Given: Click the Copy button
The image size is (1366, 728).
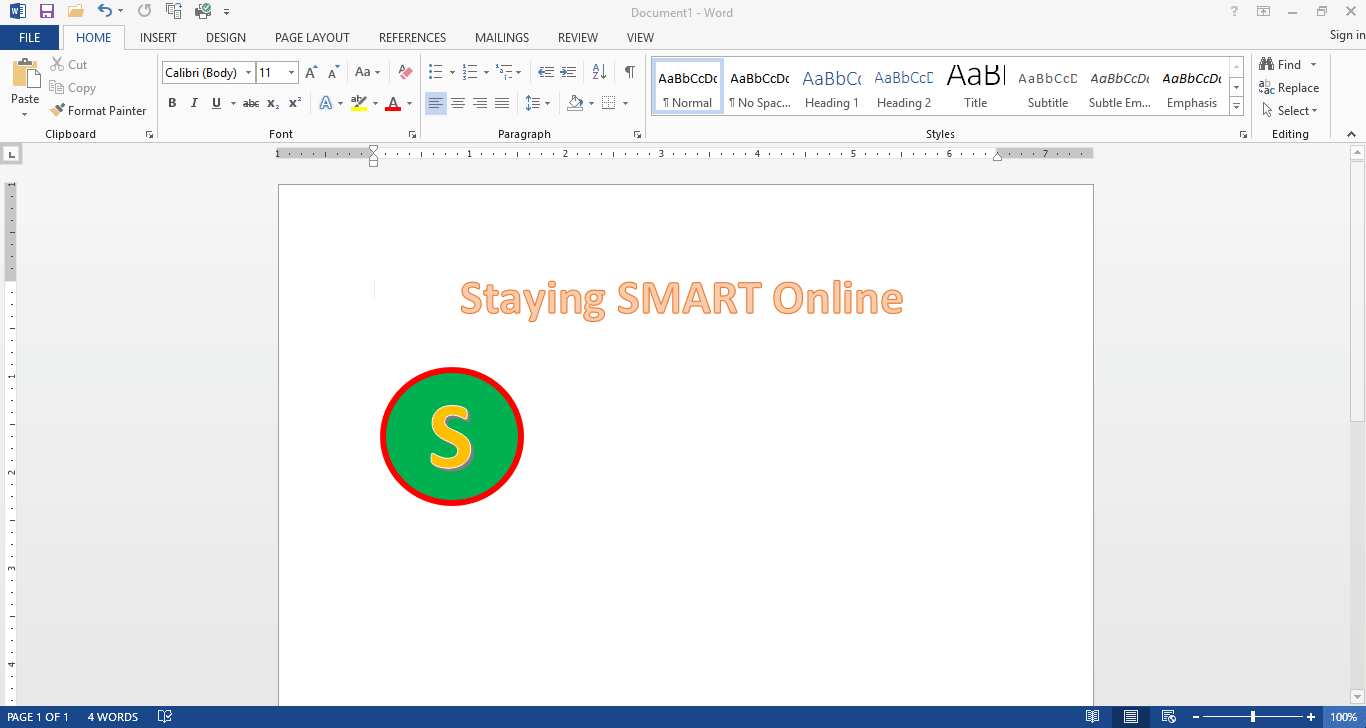Looking at the screenshot, I should 72,88.
